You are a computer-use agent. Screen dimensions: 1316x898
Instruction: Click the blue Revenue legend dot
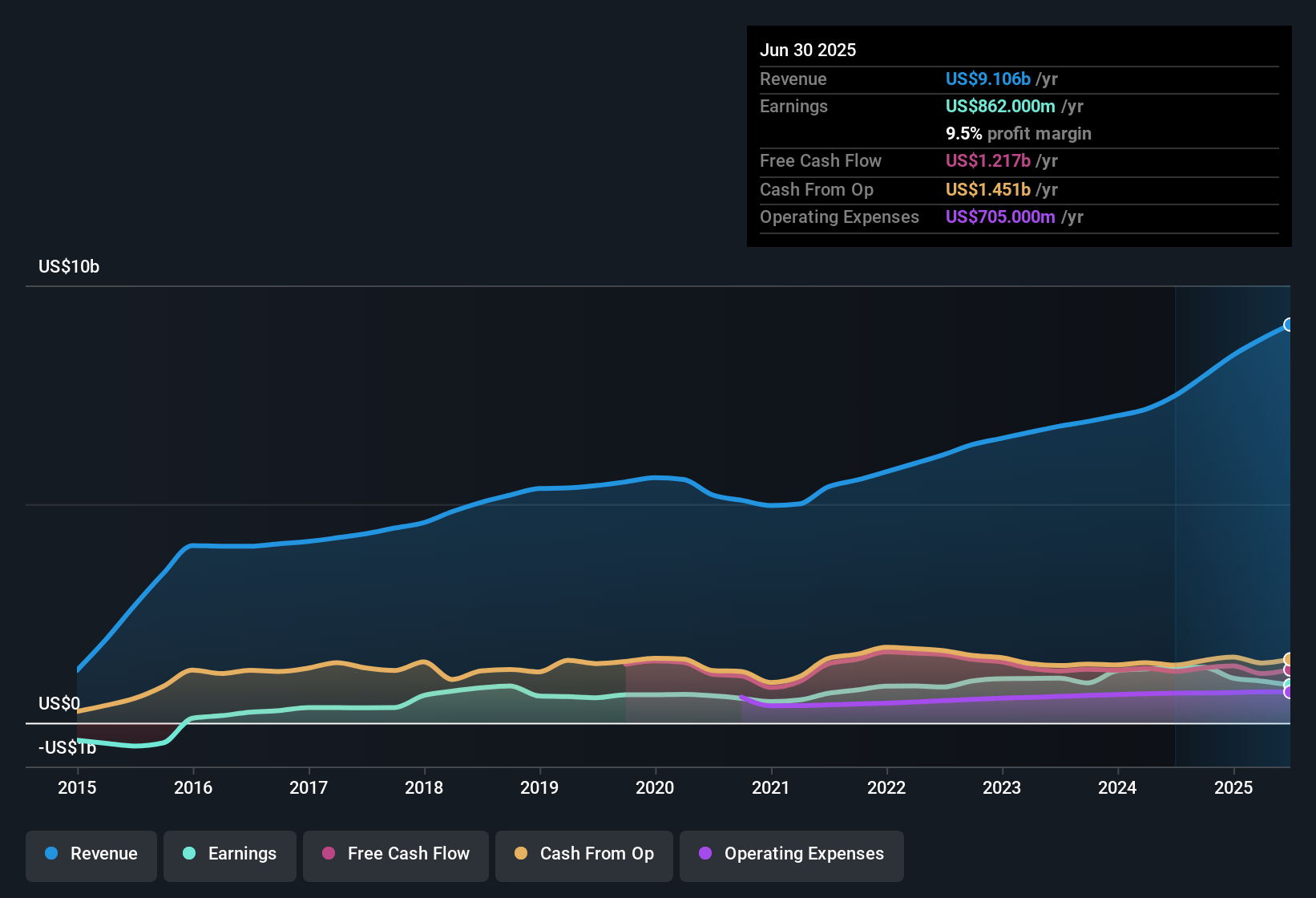[x=50, y=854]
